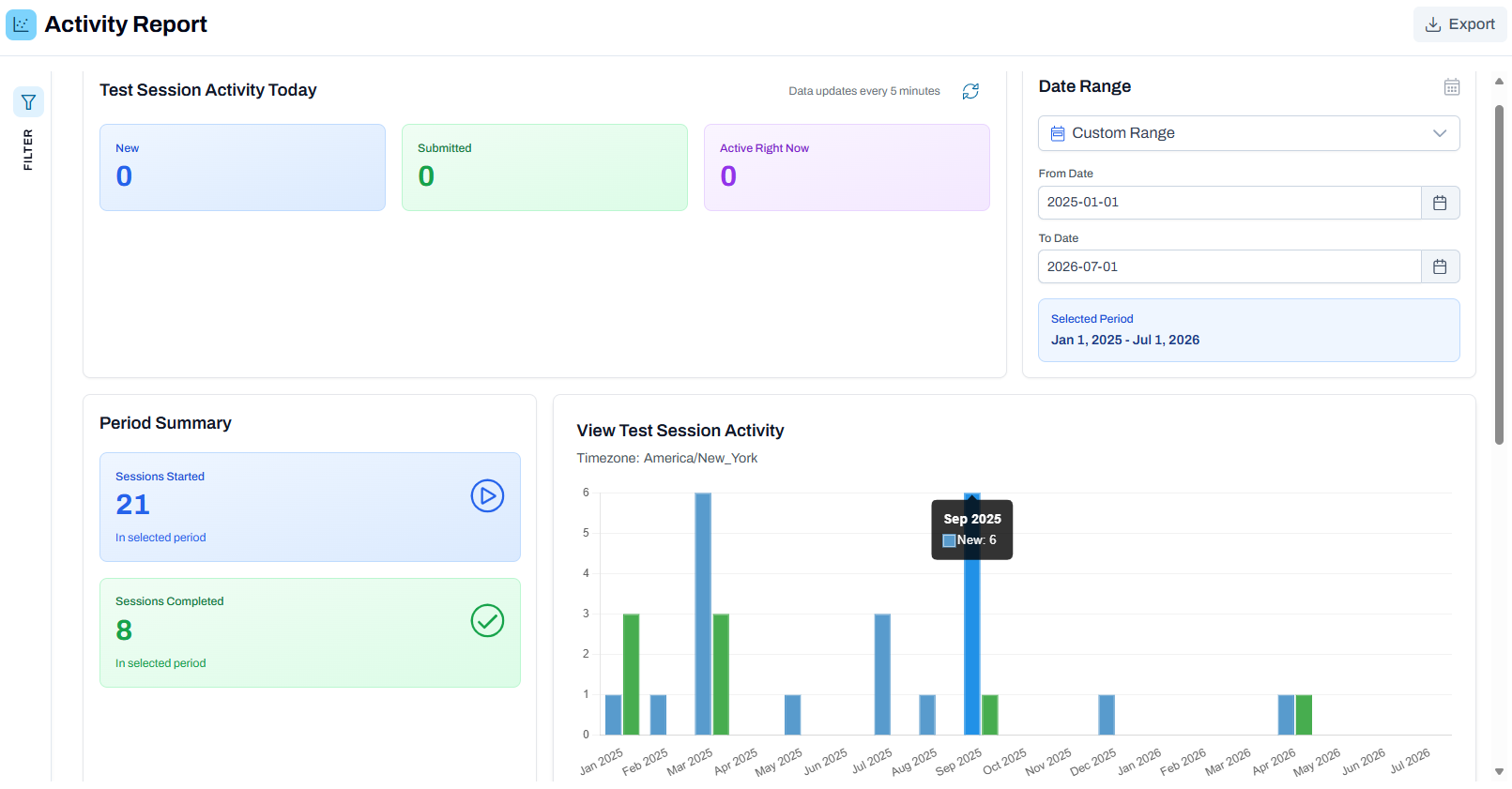Click the Jan 2025 green bar
This screenshot has width=1512, height=789.
coord(631,675)
